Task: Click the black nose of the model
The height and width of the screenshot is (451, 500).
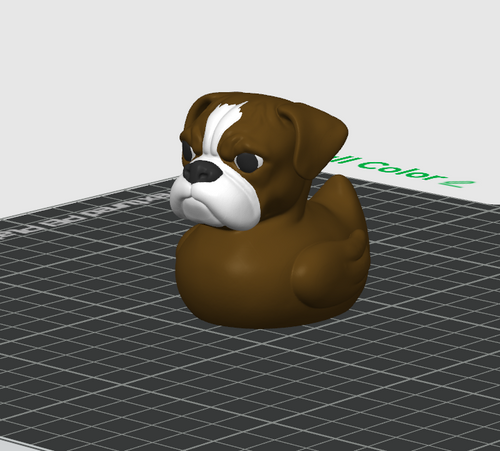Action: tap(202, 171)
